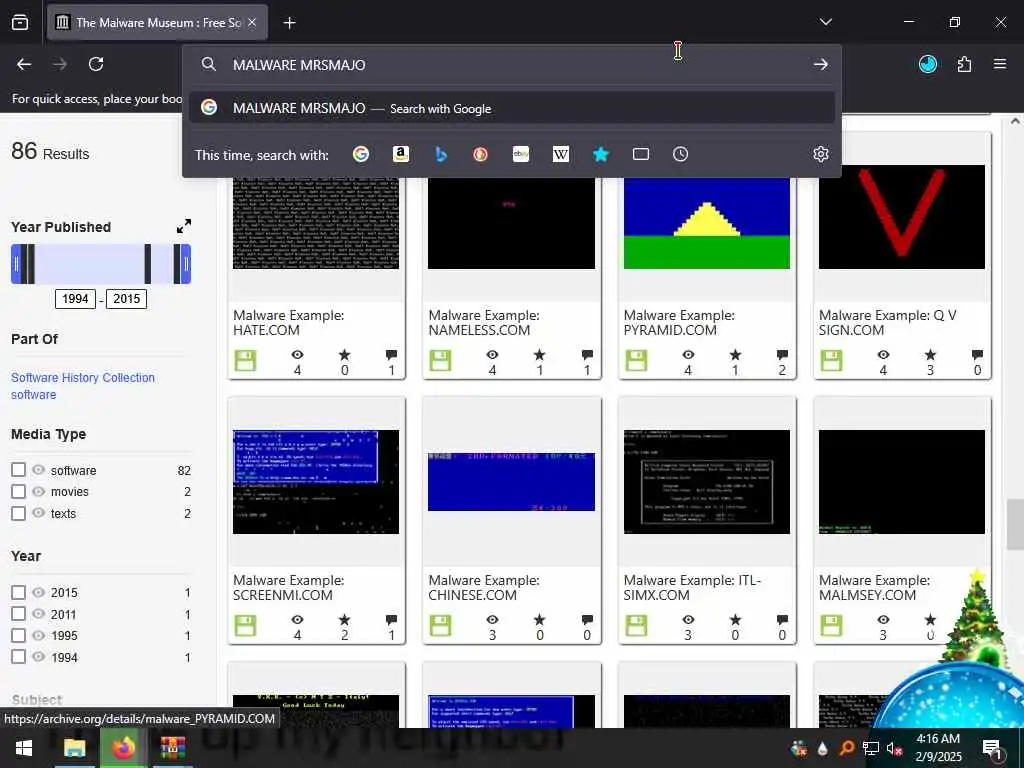Click the go arrow in address bar

821,64
